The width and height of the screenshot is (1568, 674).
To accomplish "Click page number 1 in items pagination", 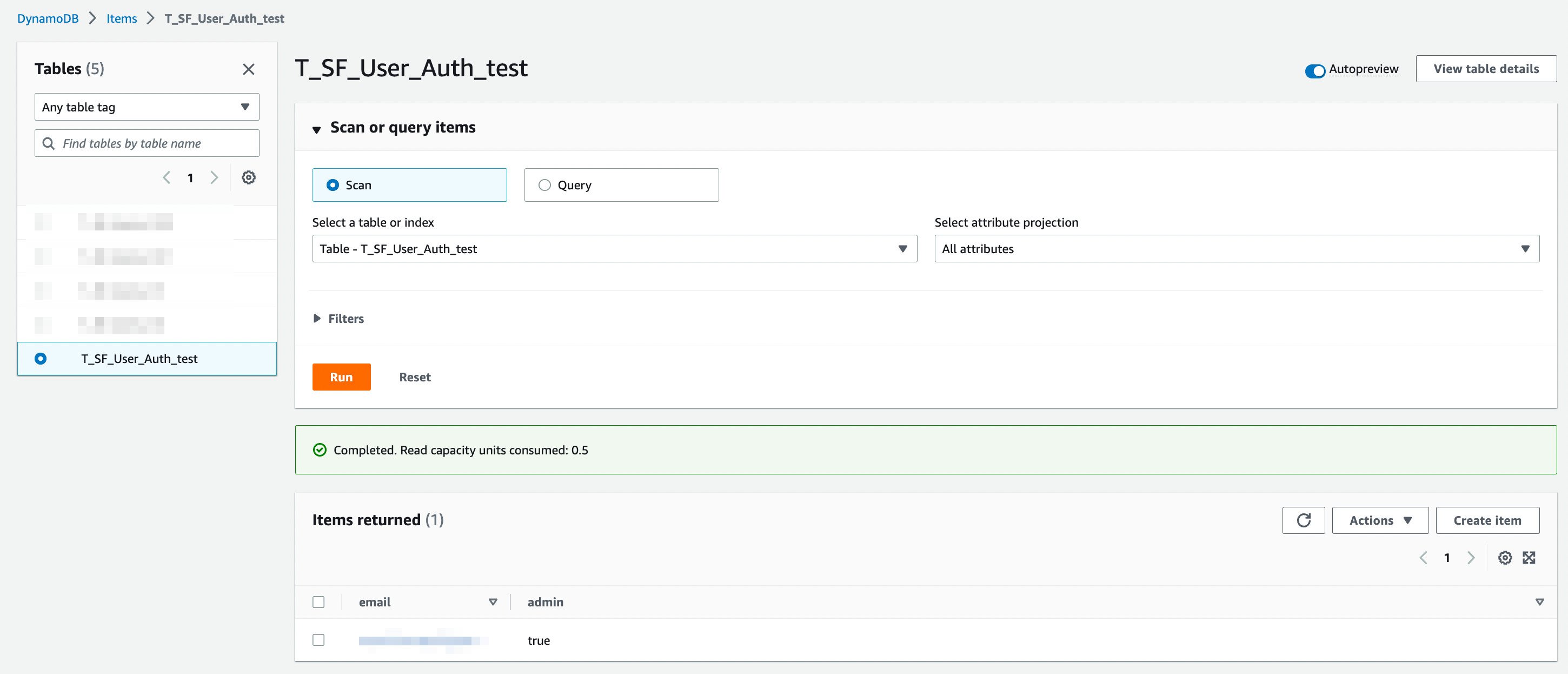I will click(x=1447, y=558).
